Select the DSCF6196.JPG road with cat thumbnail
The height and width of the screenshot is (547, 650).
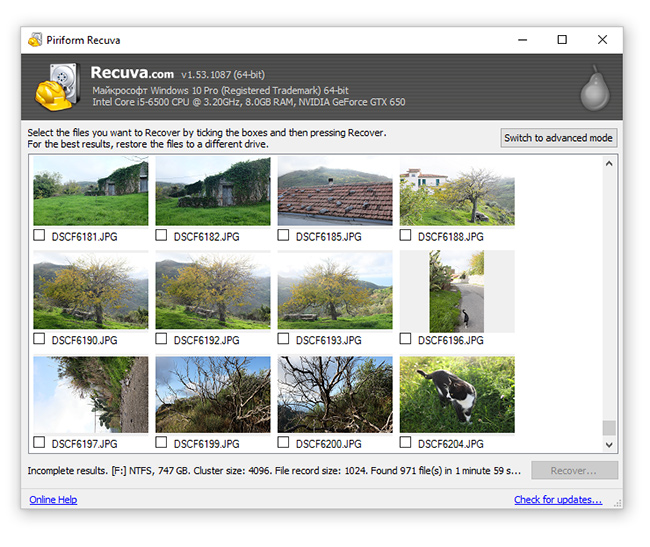tap(457, 291)
